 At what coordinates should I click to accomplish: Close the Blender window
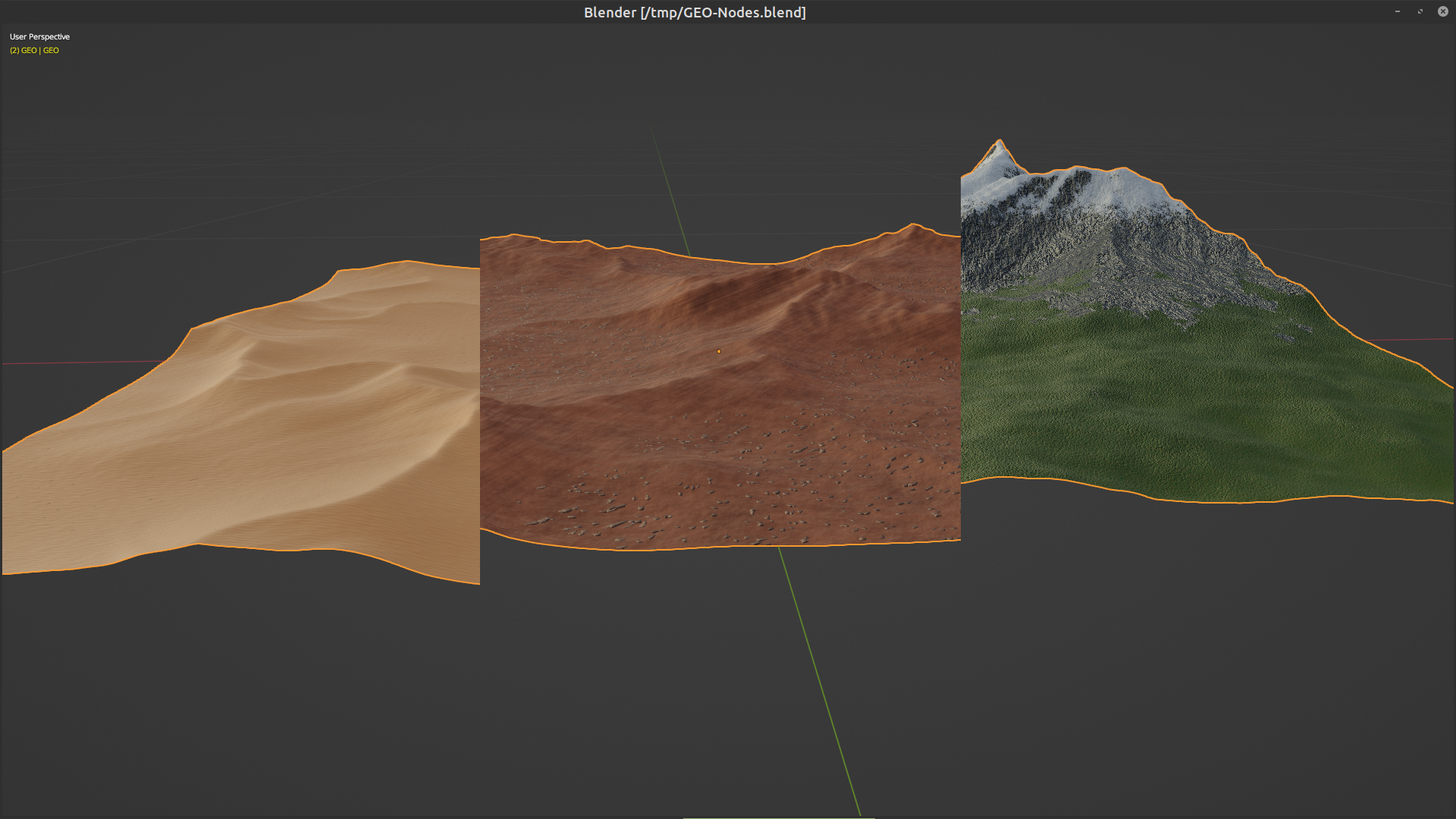point(1442,11)
